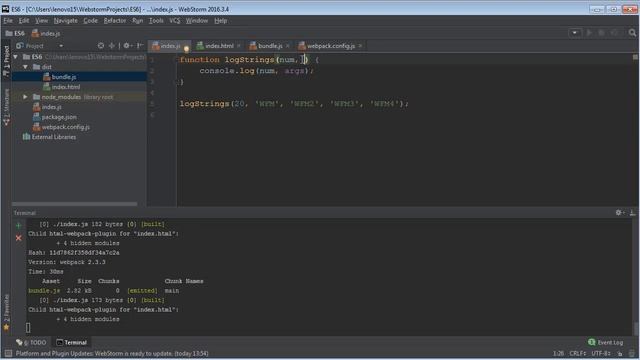This screenshot has width=640, height=360.
Task: Open Search Everywhere magnifier icon
Action: pyautogui.click(x=632, y=33)
